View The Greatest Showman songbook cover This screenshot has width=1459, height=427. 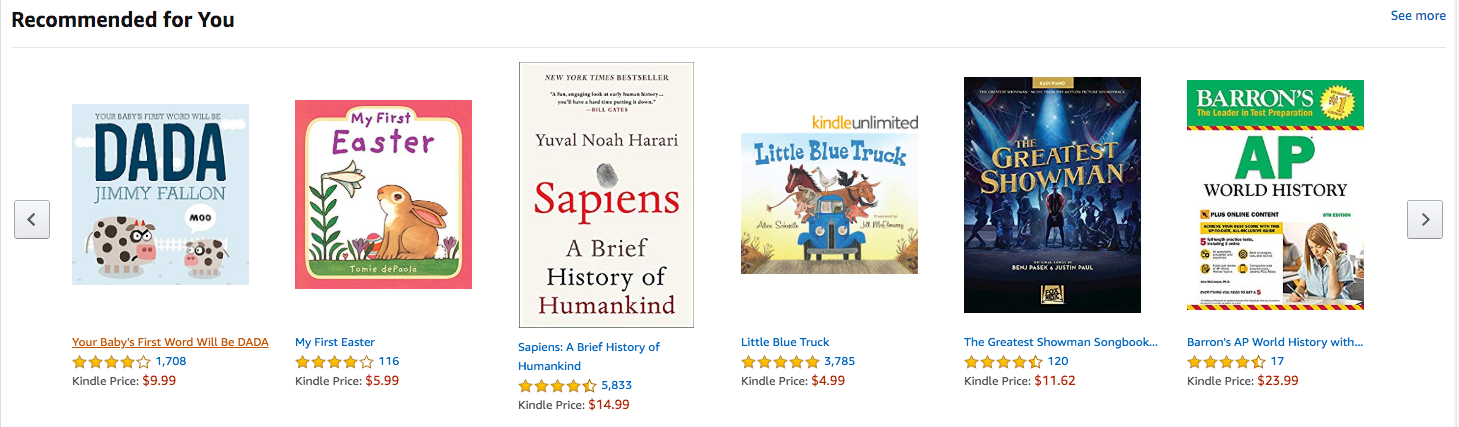pyautogui.click(x=1052, y=195)
